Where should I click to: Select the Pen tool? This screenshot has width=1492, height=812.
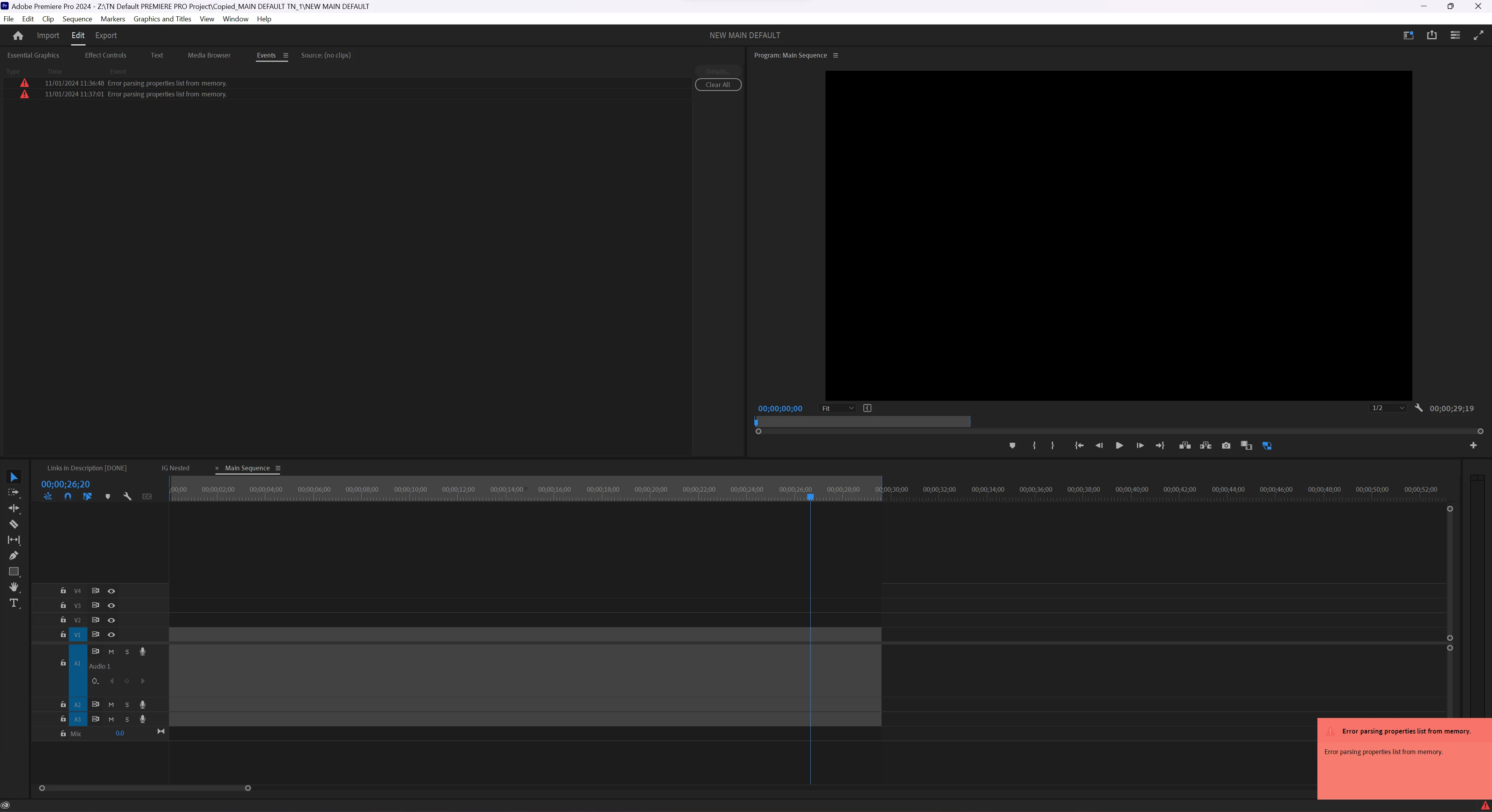click(x=14, y=555)
